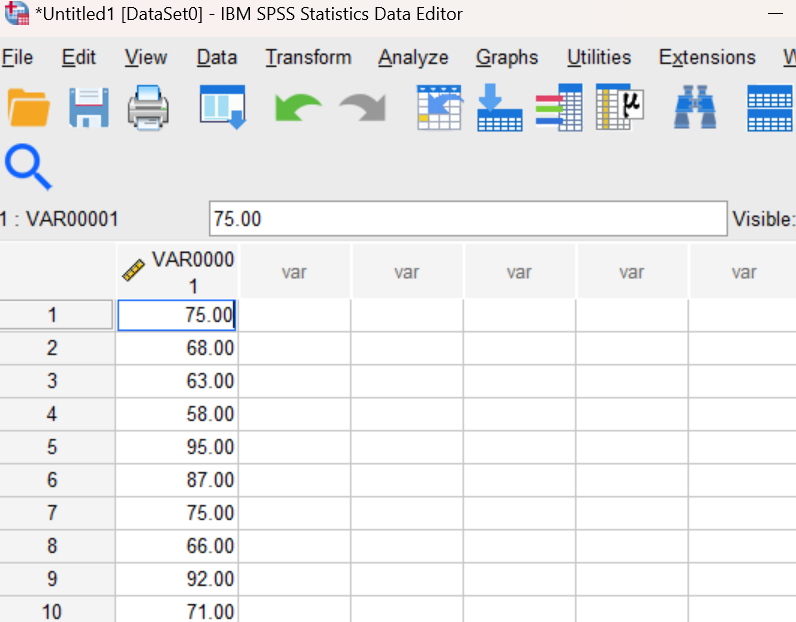Screen dimensions: 796x622
Task: Click the cell with value 95.00
Action: pos(177,447)
